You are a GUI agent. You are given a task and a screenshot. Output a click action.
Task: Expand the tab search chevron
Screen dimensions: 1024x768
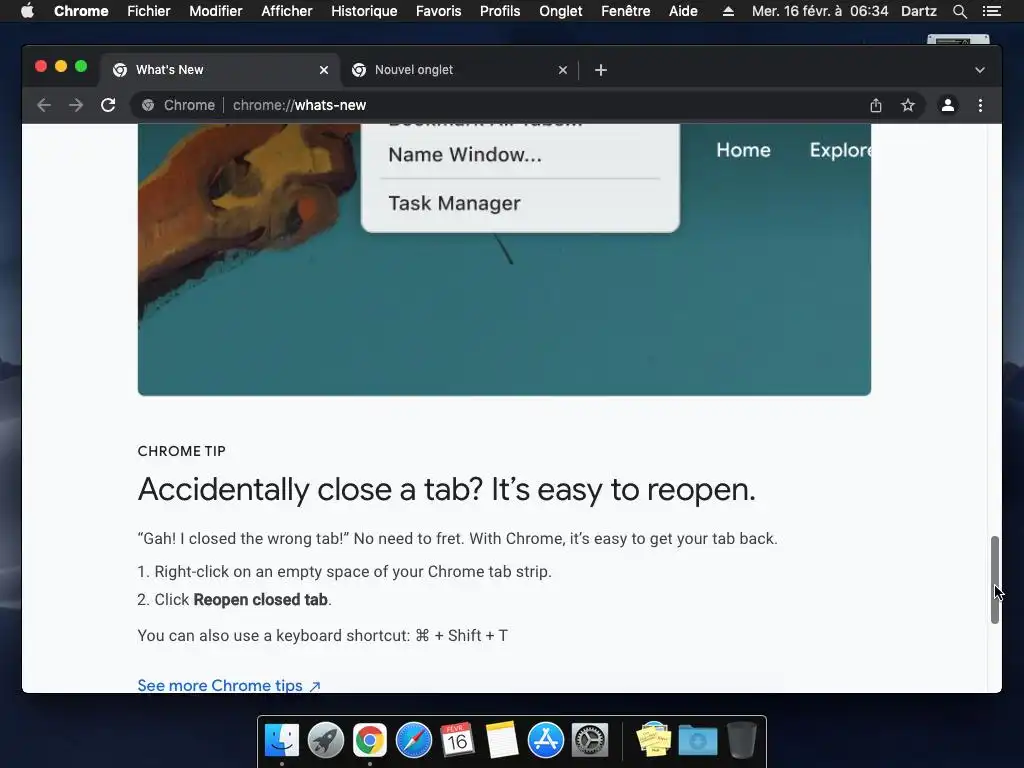click(980, 70)
